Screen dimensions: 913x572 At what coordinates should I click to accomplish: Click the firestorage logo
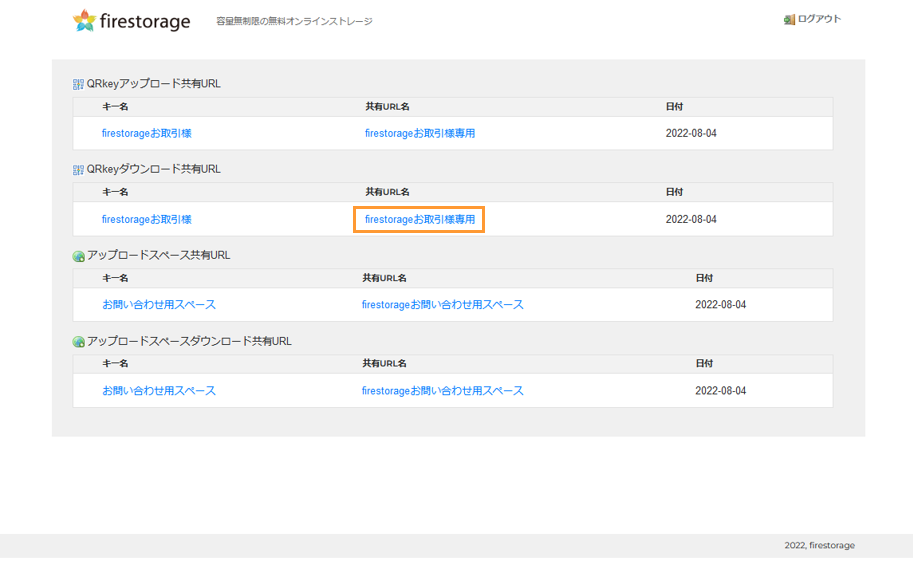(132, 21)
